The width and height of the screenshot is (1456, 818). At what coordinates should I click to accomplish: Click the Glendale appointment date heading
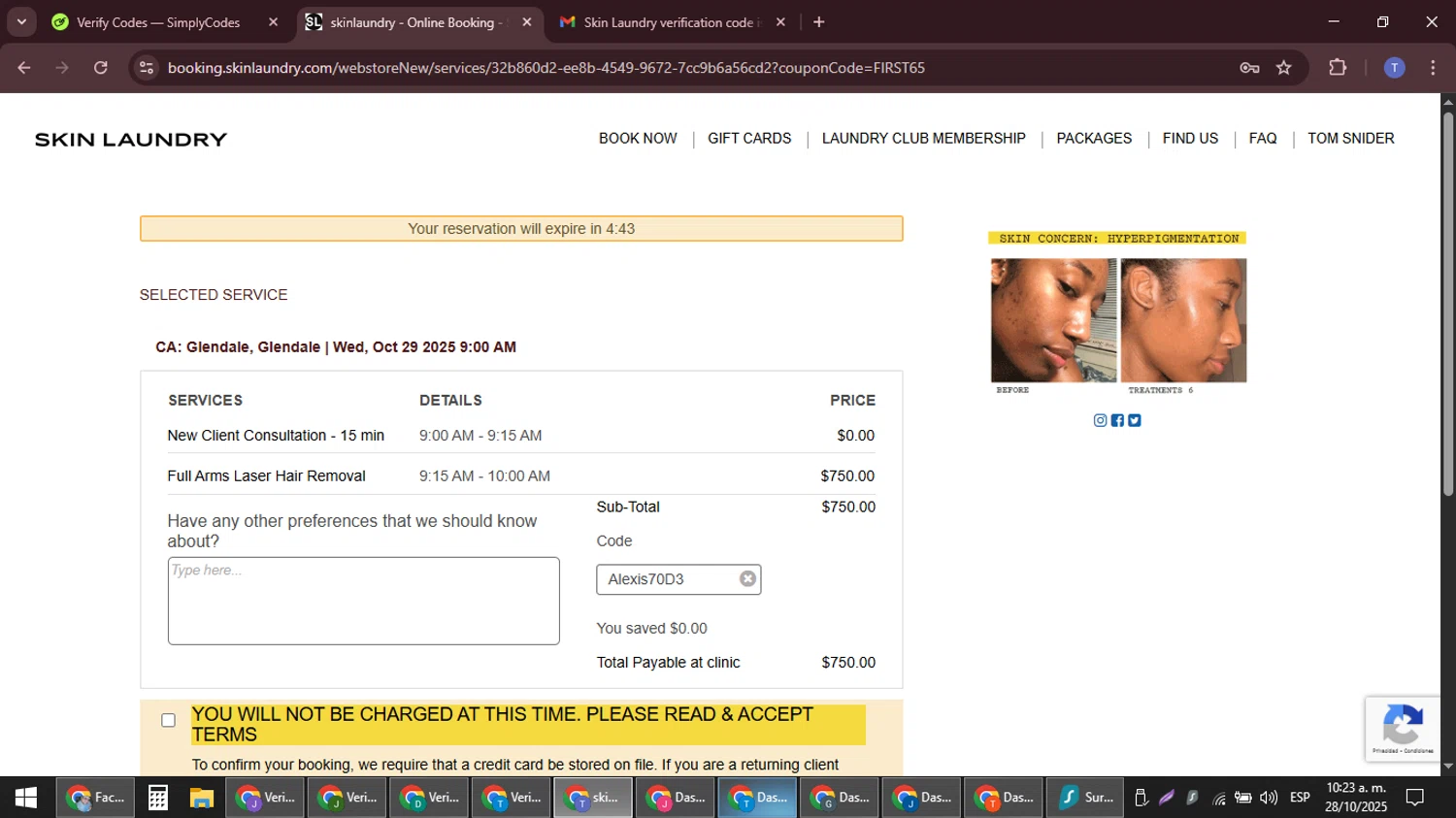pos(336,347)
